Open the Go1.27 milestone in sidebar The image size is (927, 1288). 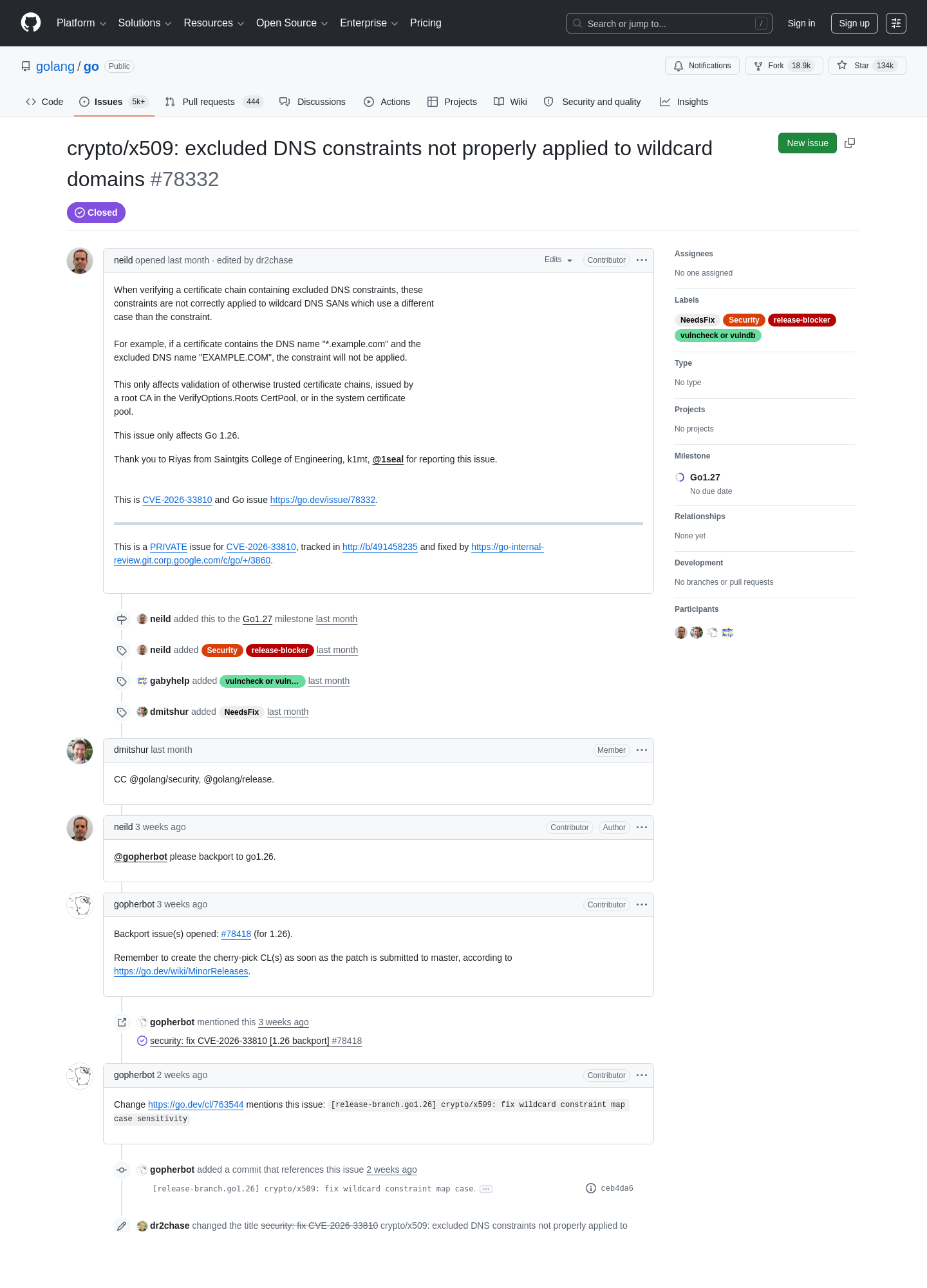[705, 477]
